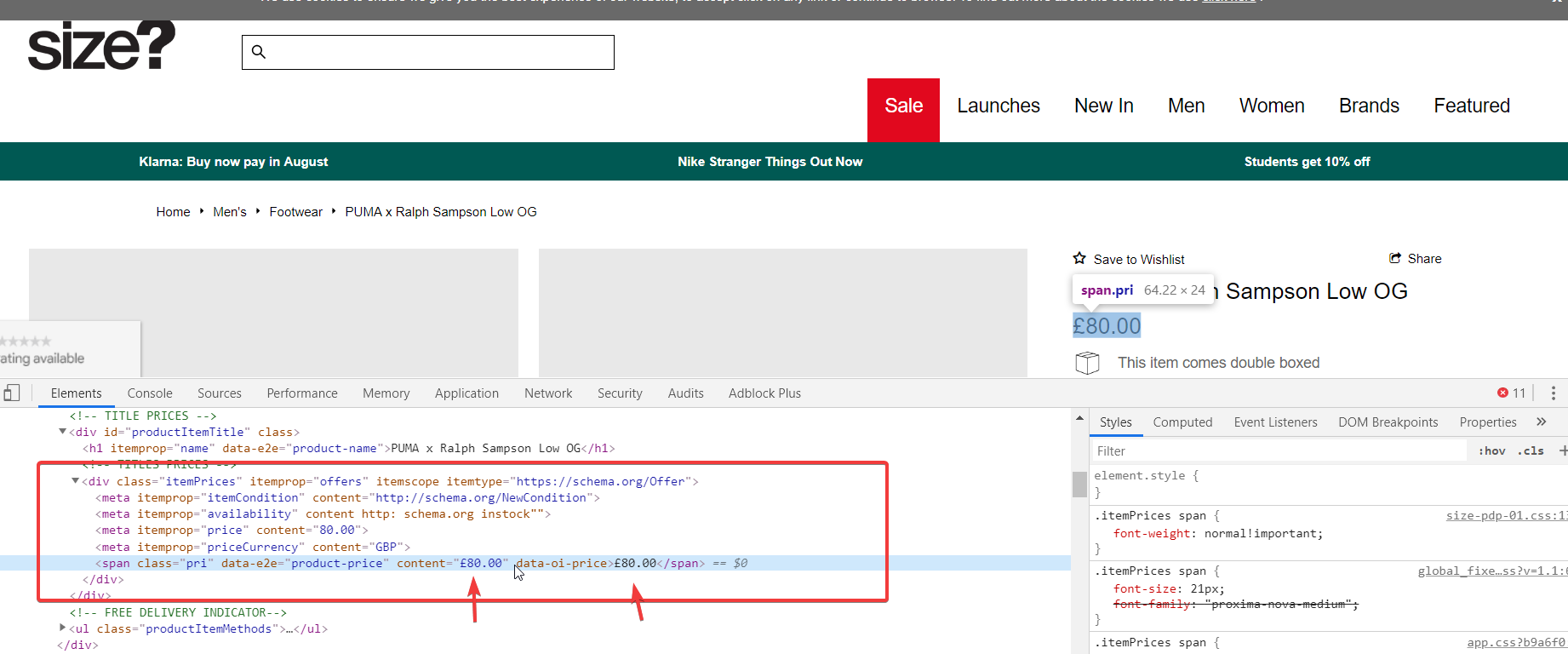Collapse the itemPrices div node

tap(75, 481)
